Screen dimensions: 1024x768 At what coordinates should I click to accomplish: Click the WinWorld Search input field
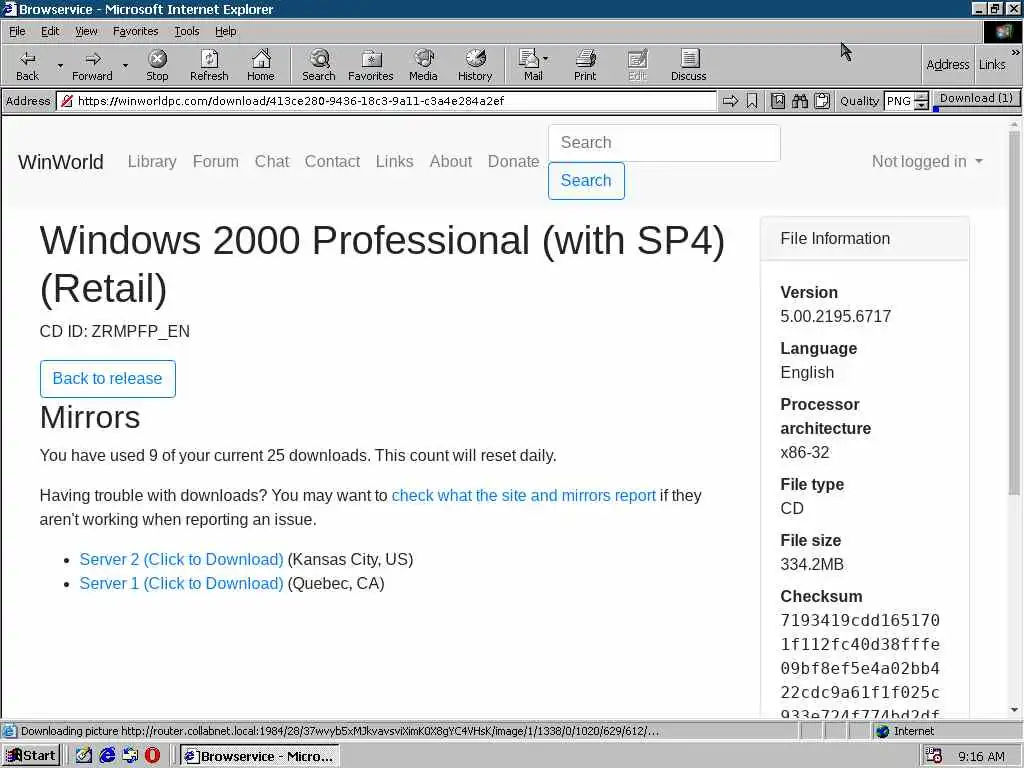(664, 142)
